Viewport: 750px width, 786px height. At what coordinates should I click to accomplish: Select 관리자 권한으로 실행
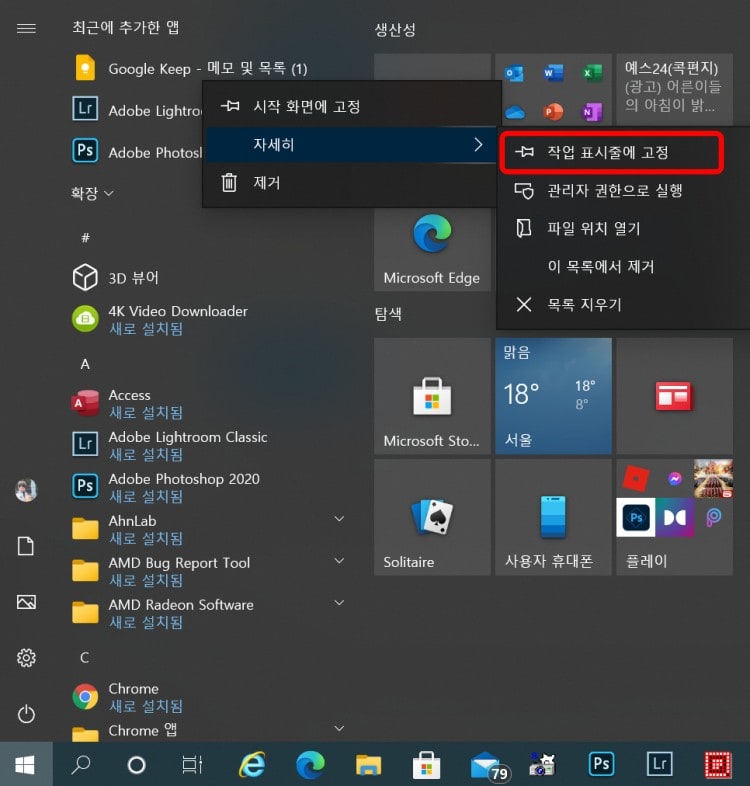(x=623, y=190)
